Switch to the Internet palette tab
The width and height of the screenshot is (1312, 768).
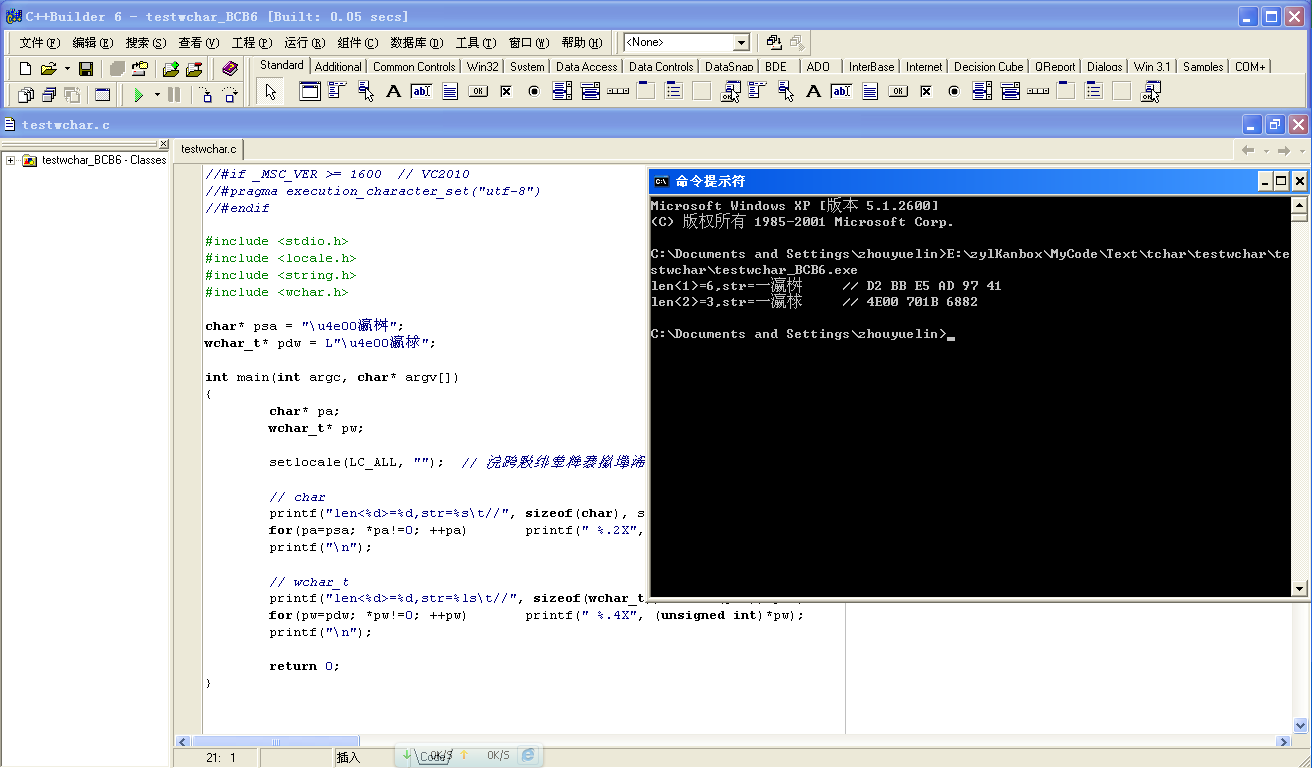tap(924, 67)
